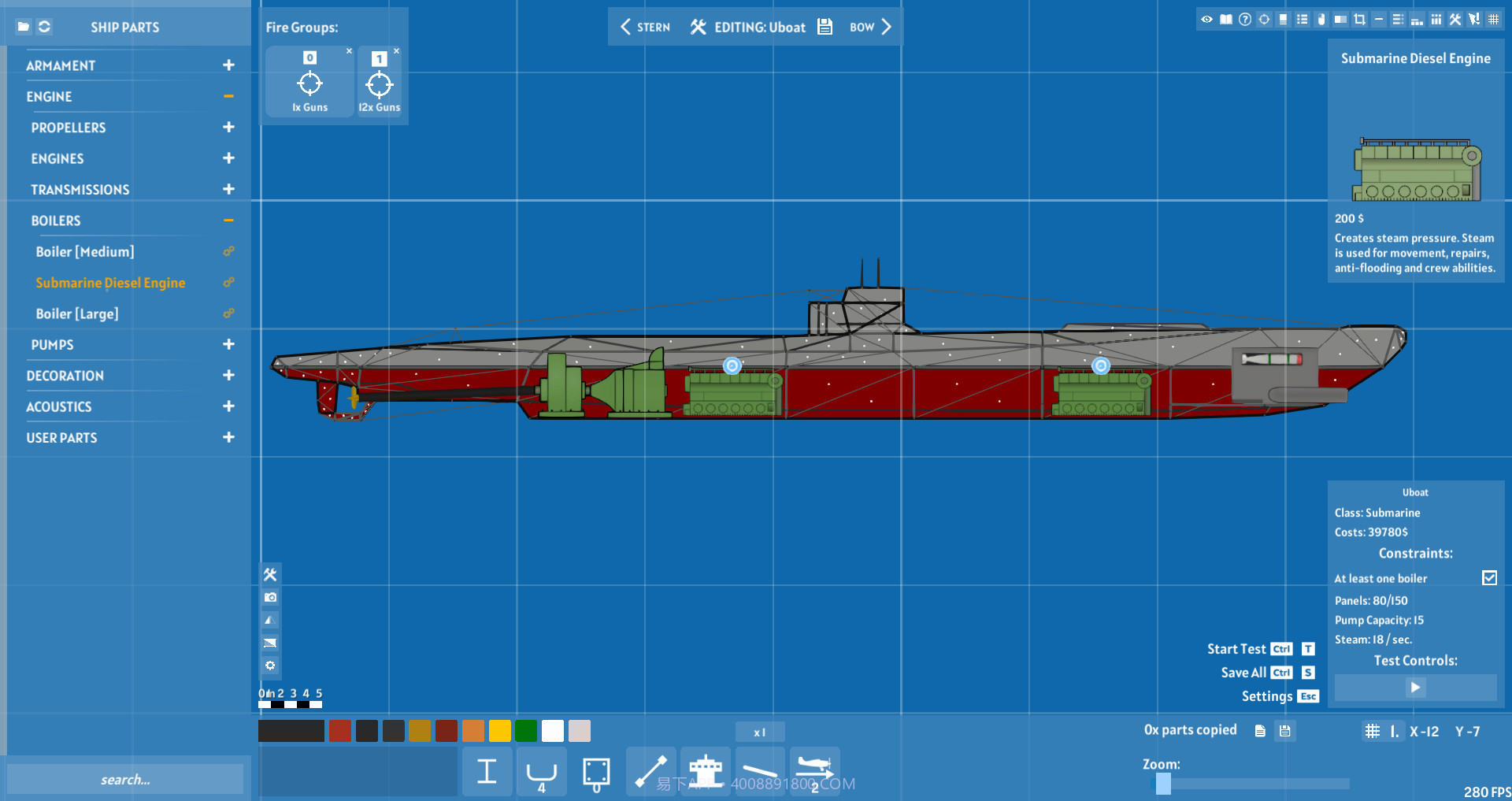Expand the ARMAMENT category
The width and height of the screenshot is (1512, 801).
click(x=228, y=65)
